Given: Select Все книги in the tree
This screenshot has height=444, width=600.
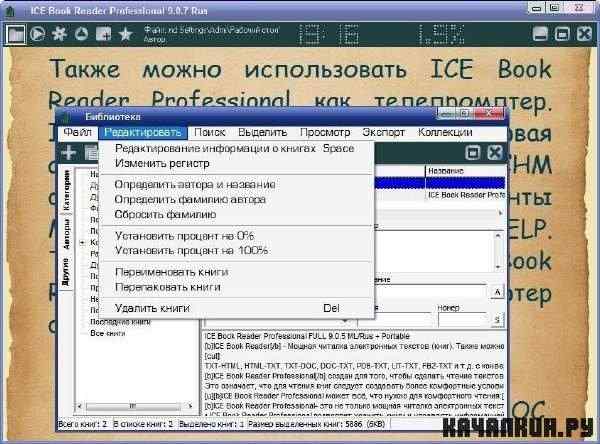Looking at the screenshot, I should [x=108, y=333].
